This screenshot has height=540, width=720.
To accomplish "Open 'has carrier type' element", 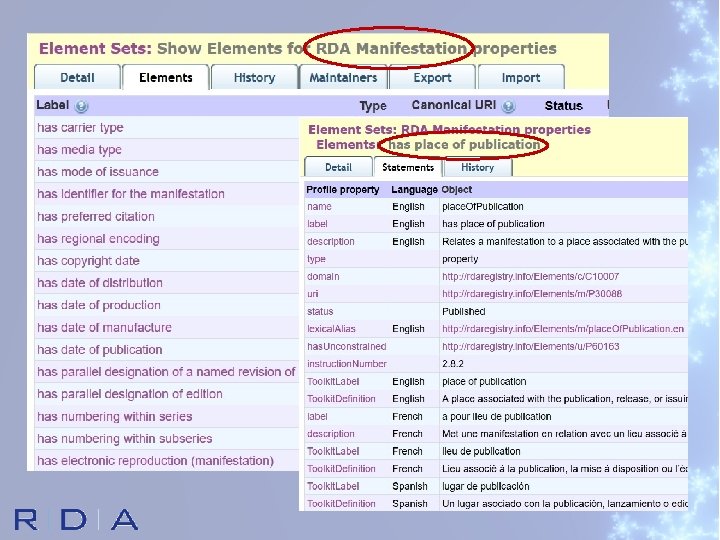I will [x=80, y=128].
